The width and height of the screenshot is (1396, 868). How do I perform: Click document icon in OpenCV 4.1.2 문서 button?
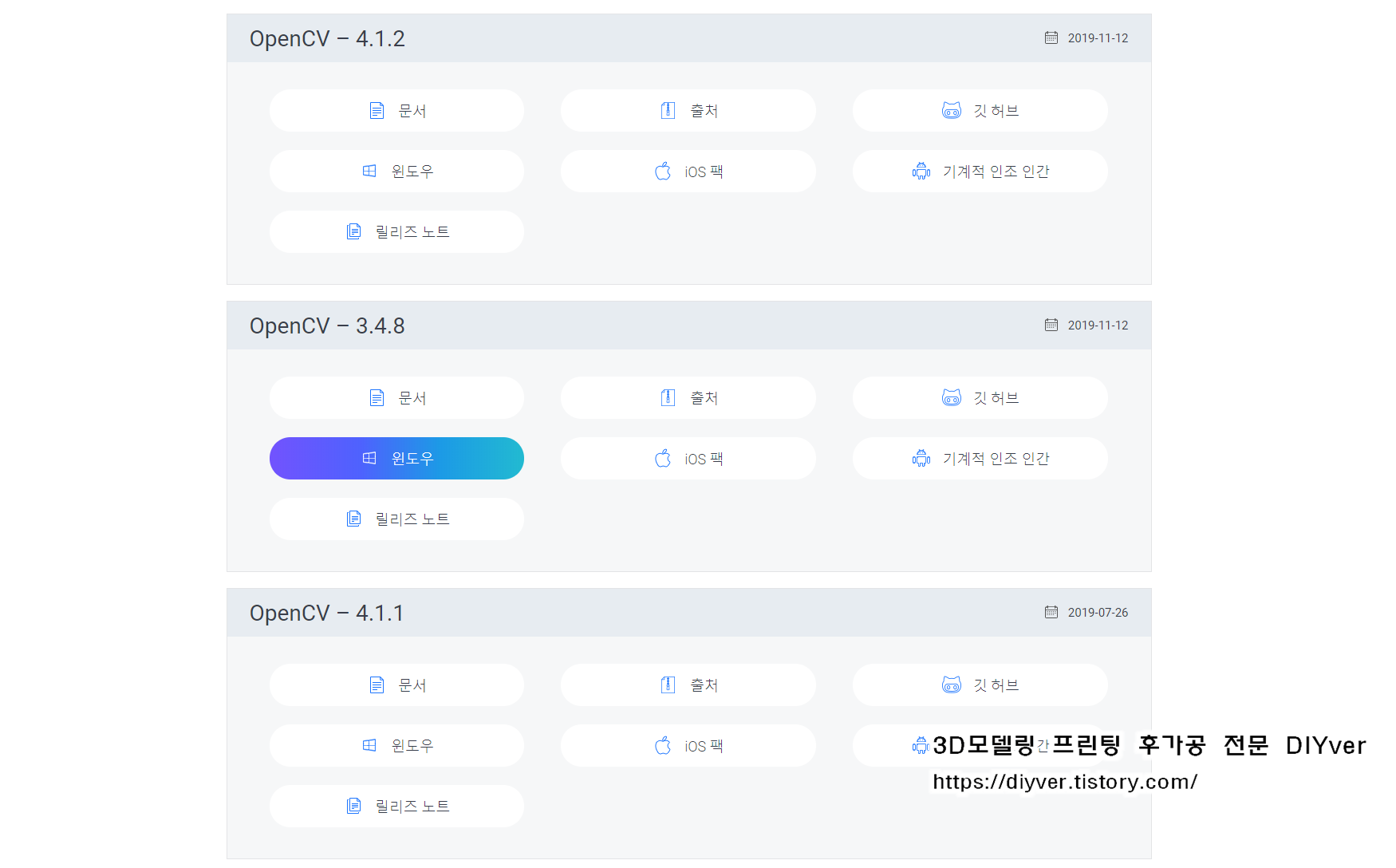pyautogui.click(x=377, y=111)
